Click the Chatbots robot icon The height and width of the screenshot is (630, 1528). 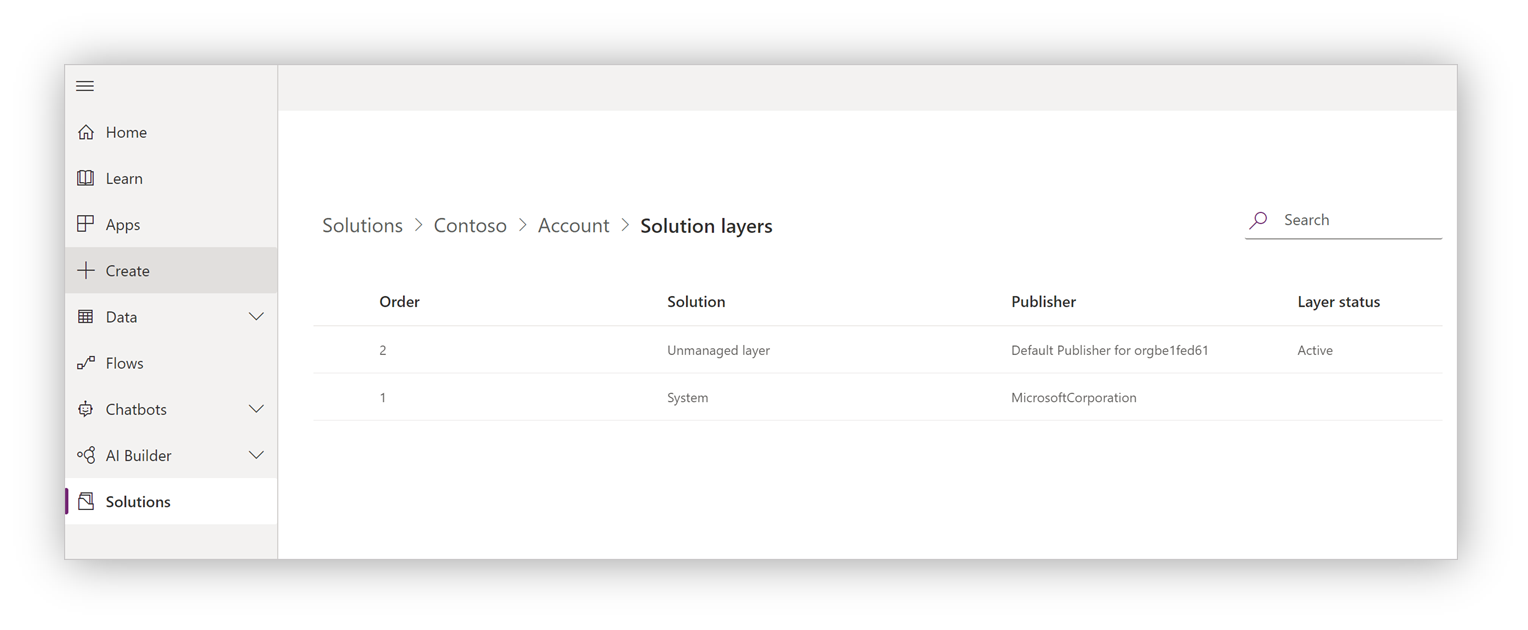click(x=86, y=409)
